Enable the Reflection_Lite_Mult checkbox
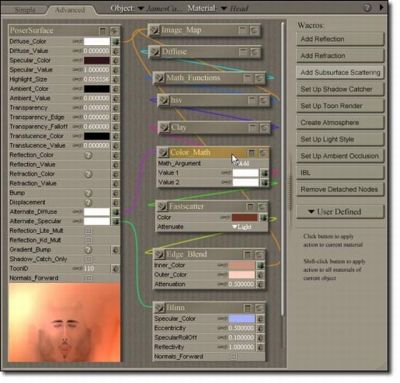Image resolution: width=400 pixels, height=383 pixels. pos(88,231)
